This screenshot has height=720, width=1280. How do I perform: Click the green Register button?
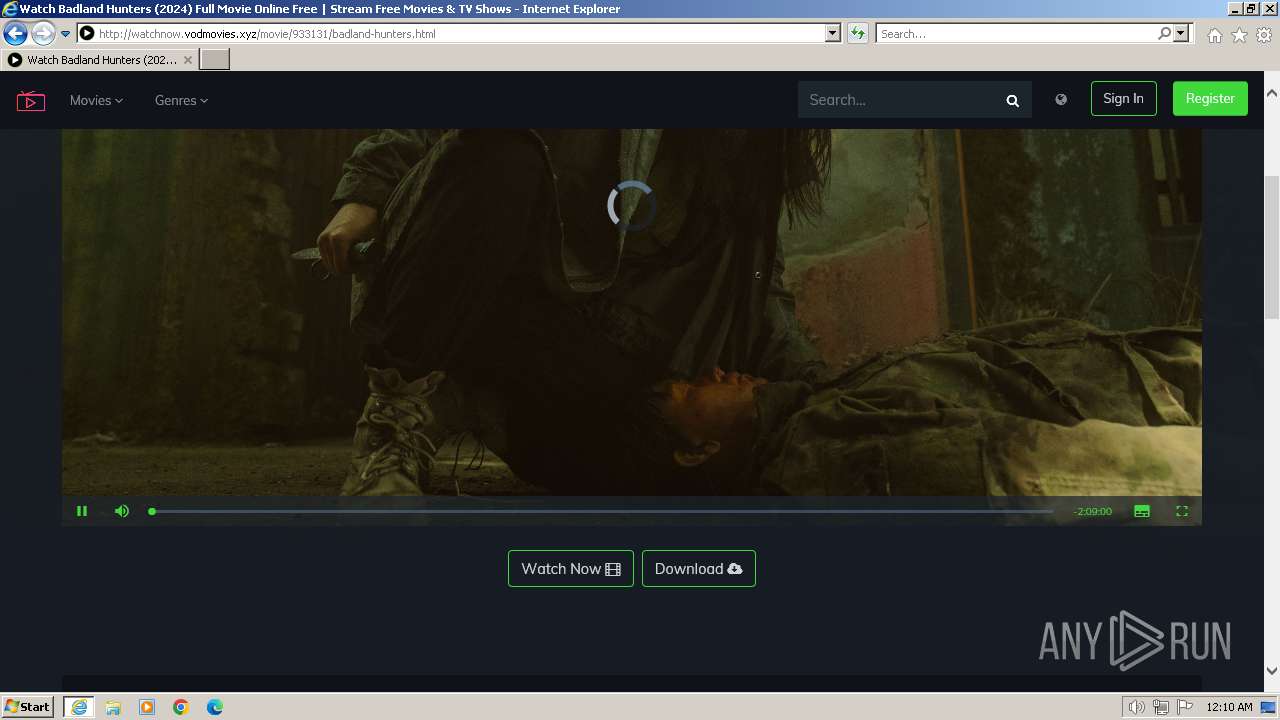(x=1210, y=98)
